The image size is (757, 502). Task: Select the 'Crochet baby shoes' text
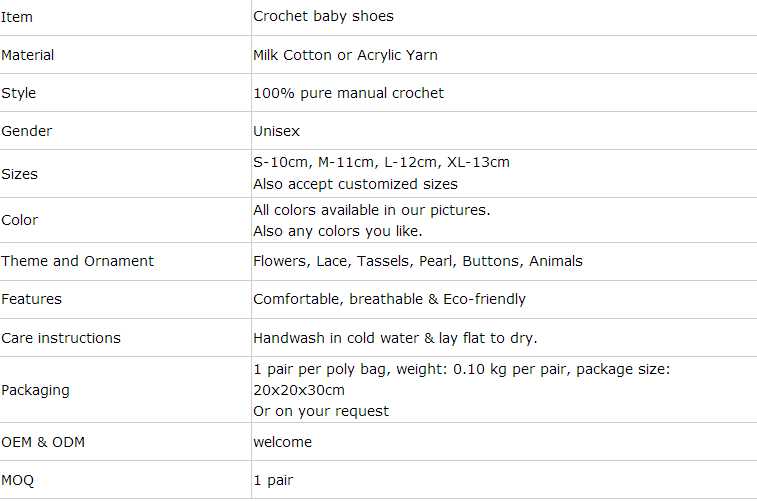(323, 16)
